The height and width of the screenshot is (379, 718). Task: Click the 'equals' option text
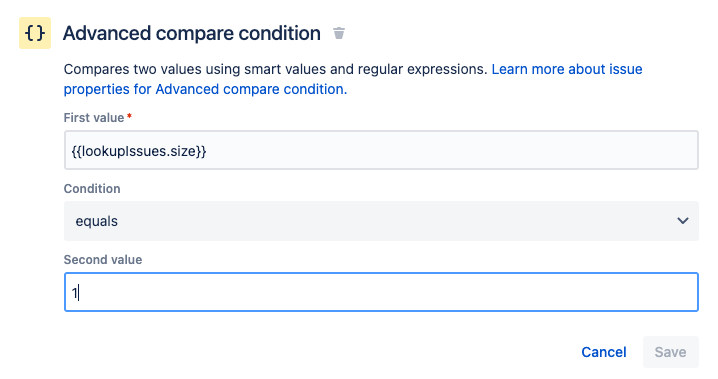pyautogui.click(x=97, y=222)
